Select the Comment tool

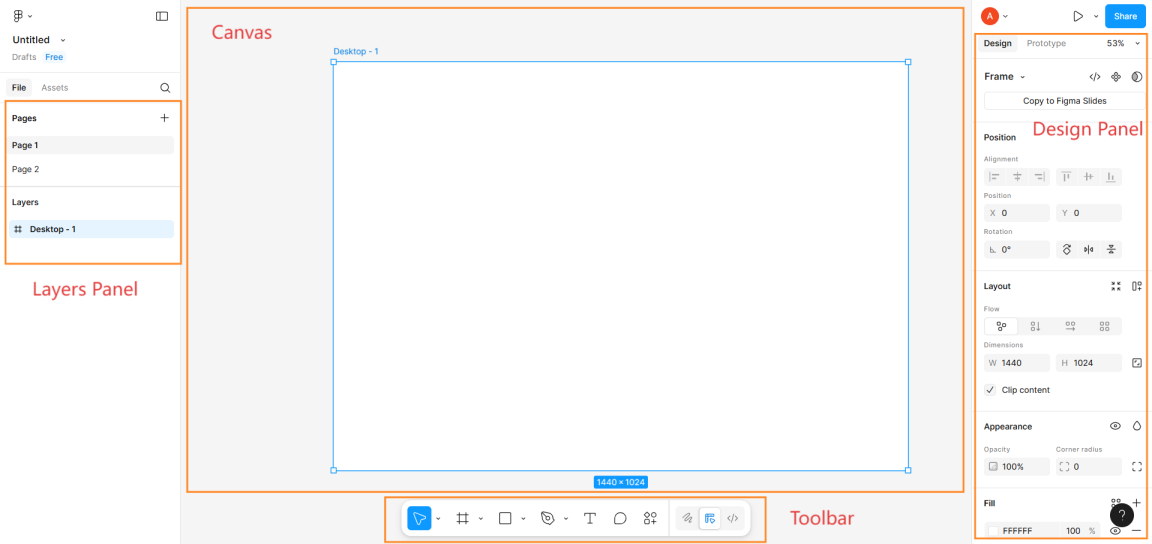pos(620,518)
